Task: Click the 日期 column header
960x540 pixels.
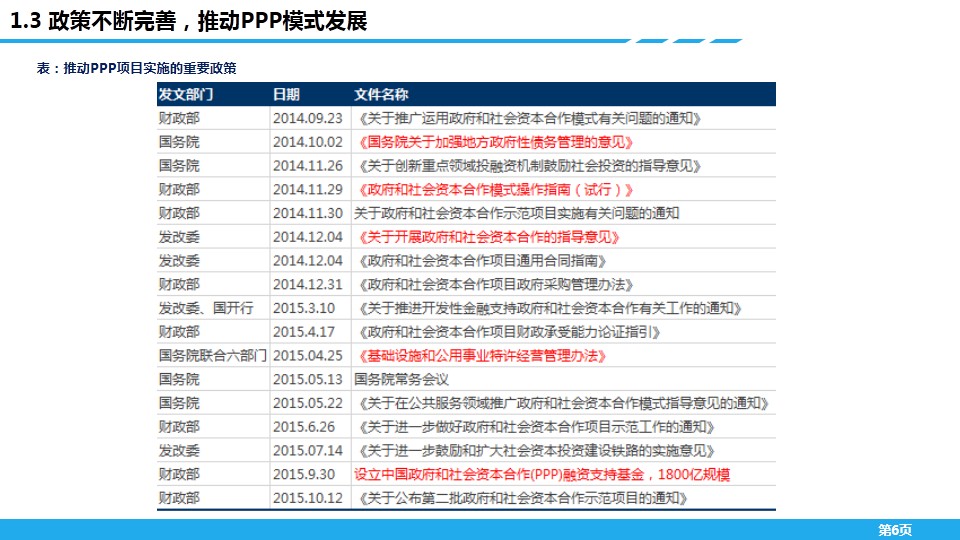Action: [286, 94]
